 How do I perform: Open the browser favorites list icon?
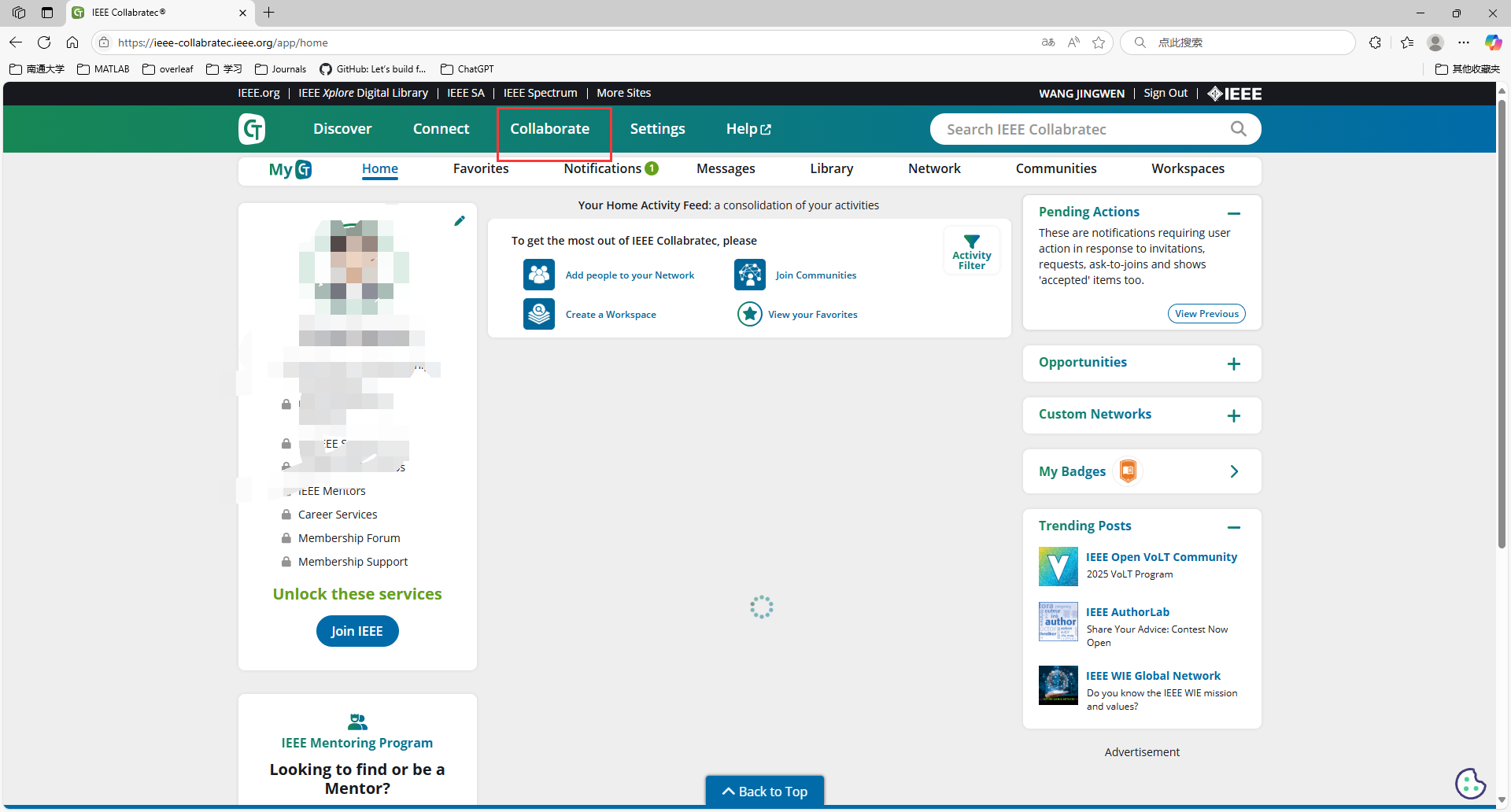pyautogui.click(x=1407, y=42)
